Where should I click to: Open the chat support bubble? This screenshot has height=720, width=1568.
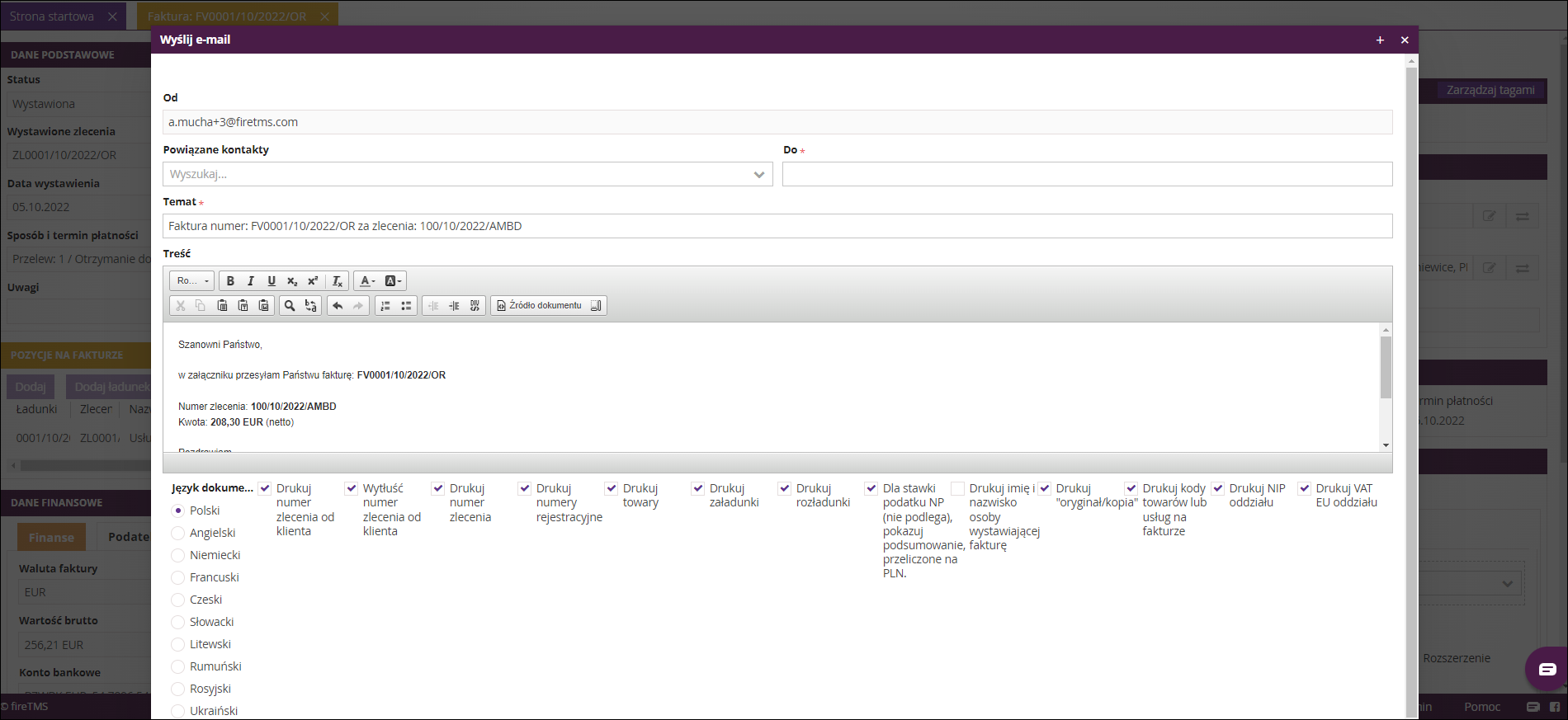coord(1547,668)
